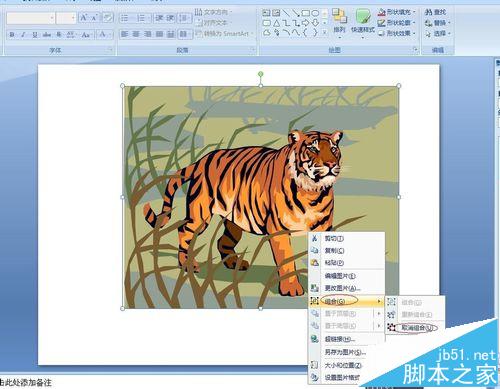Toggle align text right
Image resolution: width=500 pixels, height=389 pixels.
(148, 34)
